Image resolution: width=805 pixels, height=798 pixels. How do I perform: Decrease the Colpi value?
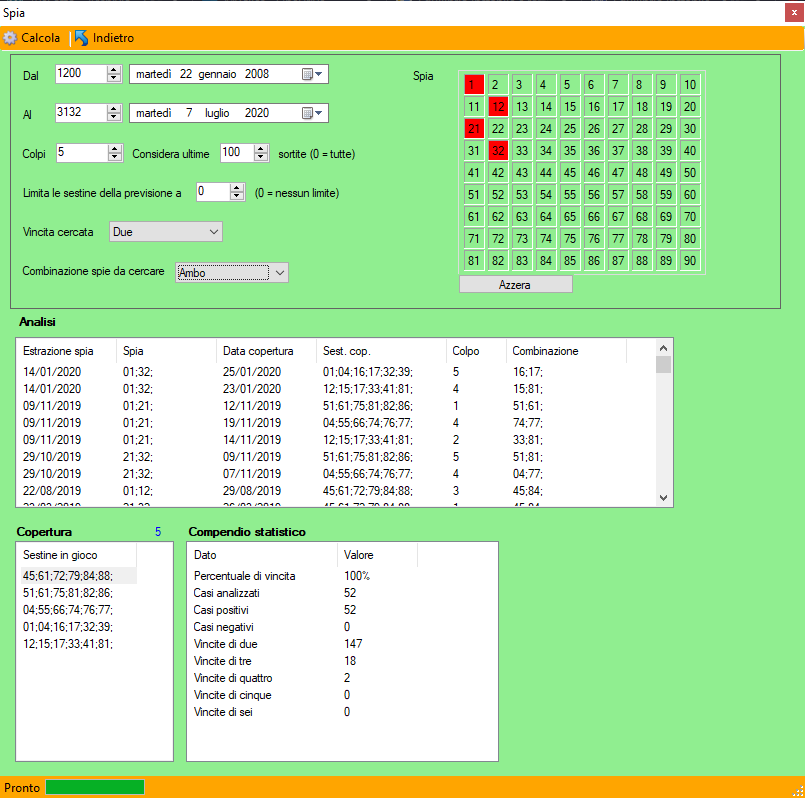pyautogui.click(x=115, y=157)
